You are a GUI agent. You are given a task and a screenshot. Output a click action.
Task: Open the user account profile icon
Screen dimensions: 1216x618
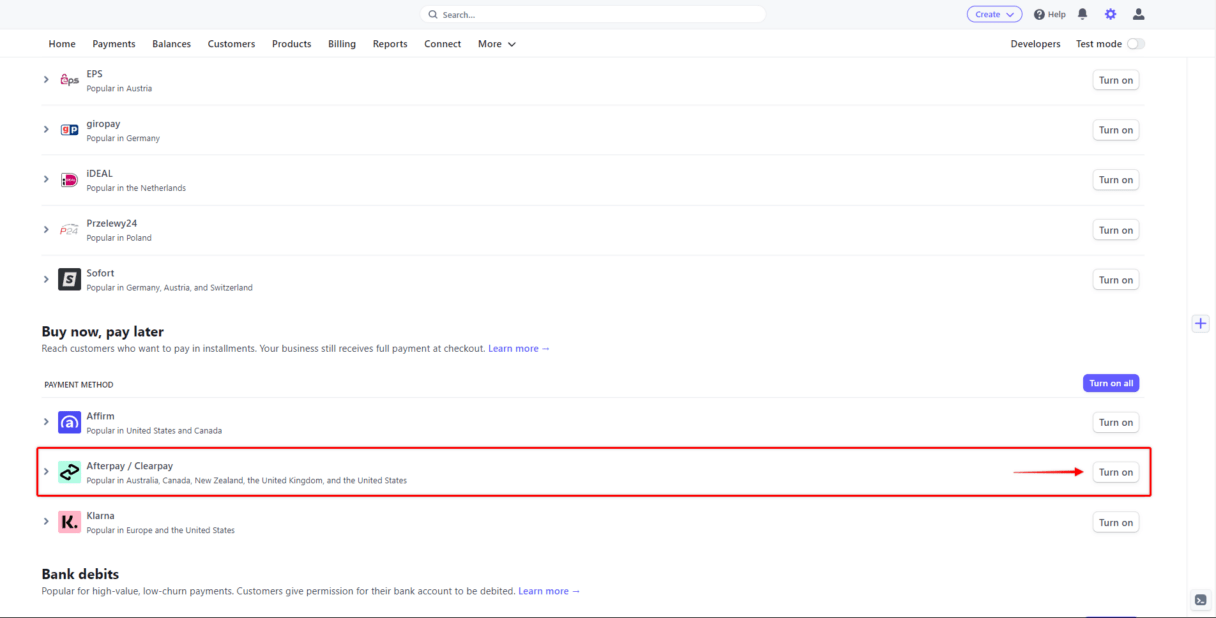1138,14
